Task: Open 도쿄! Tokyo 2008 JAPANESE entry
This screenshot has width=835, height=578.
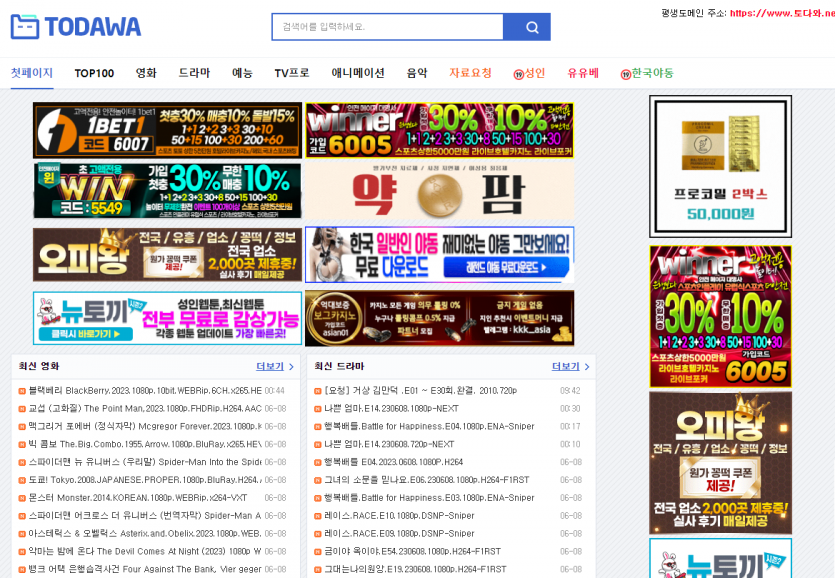Action: click(145, 480)
